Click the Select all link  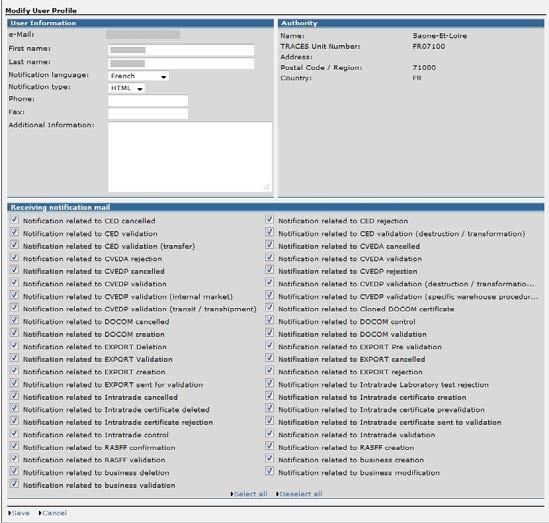point(249,494)
